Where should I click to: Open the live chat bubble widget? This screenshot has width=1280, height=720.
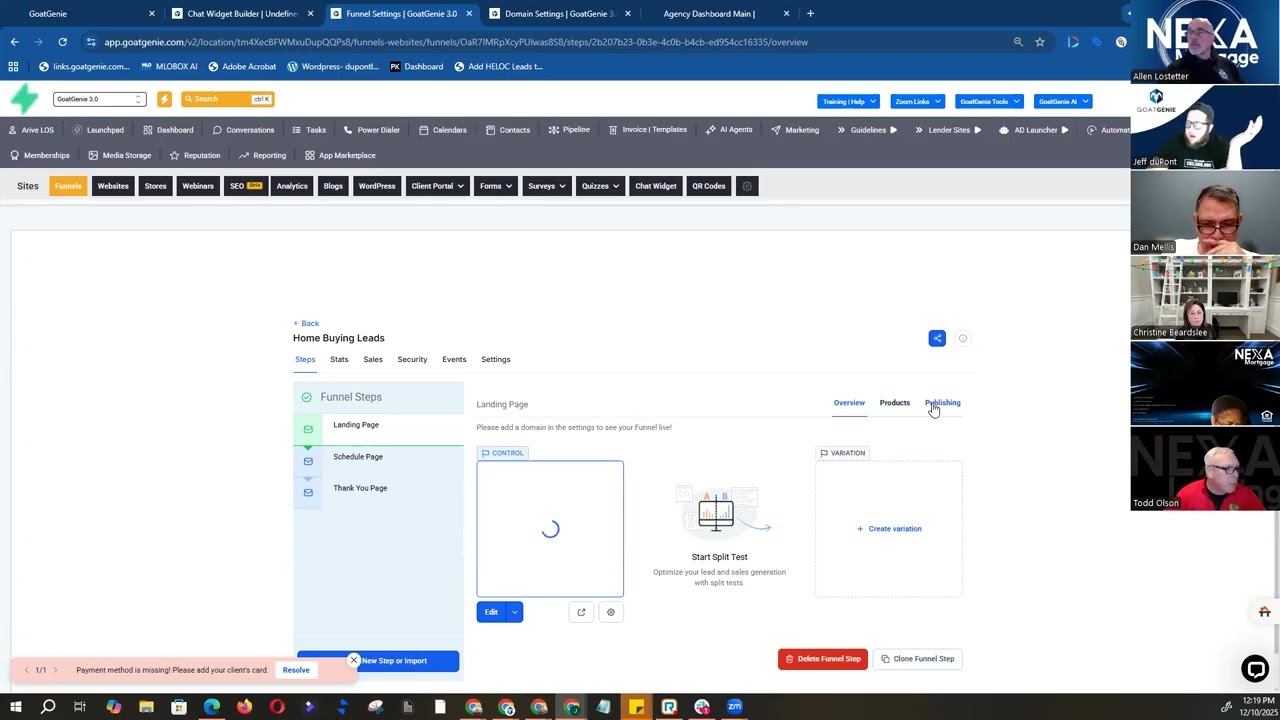point(1255,668)
